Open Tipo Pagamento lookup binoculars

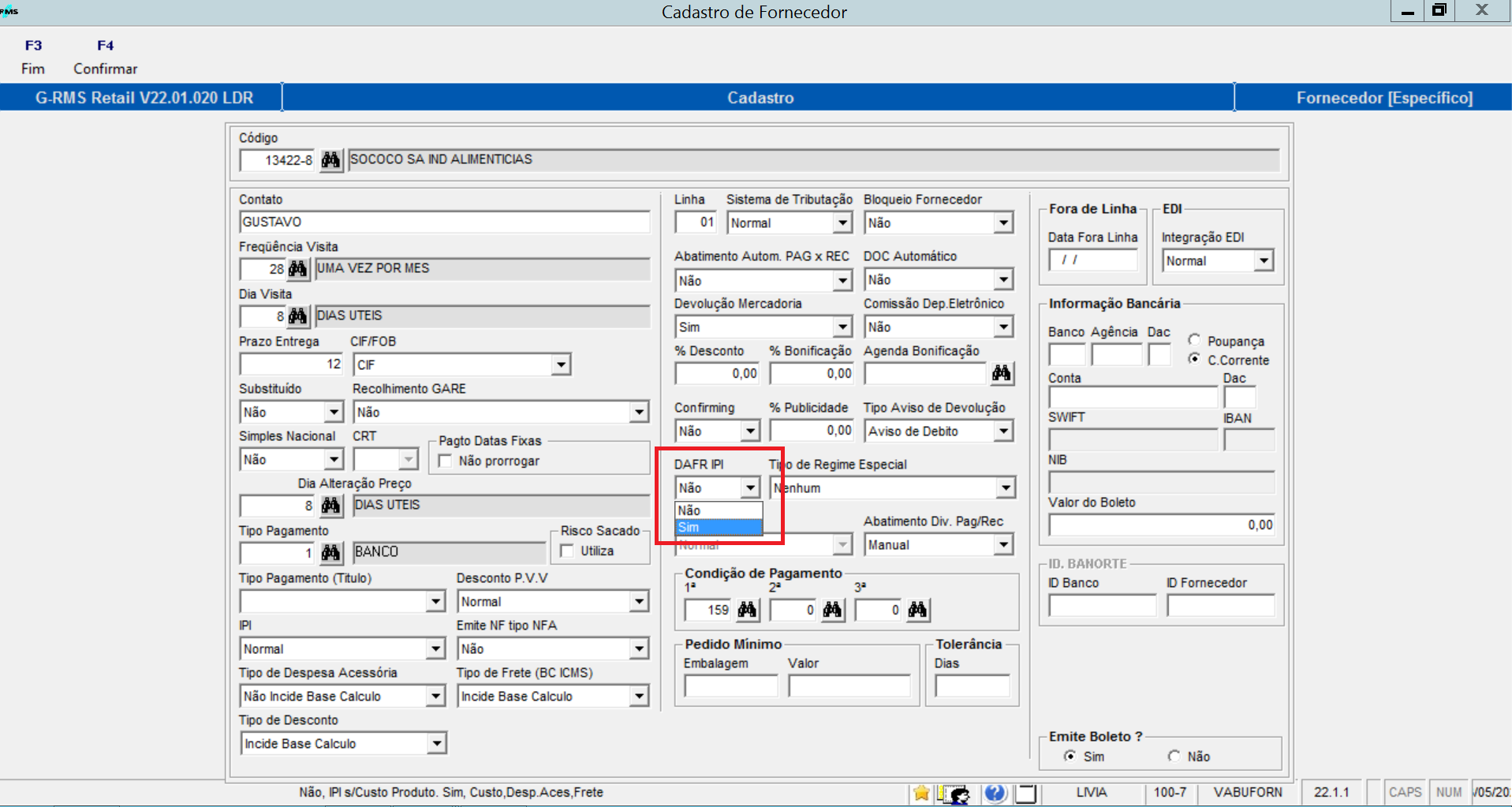click(330, 553)
